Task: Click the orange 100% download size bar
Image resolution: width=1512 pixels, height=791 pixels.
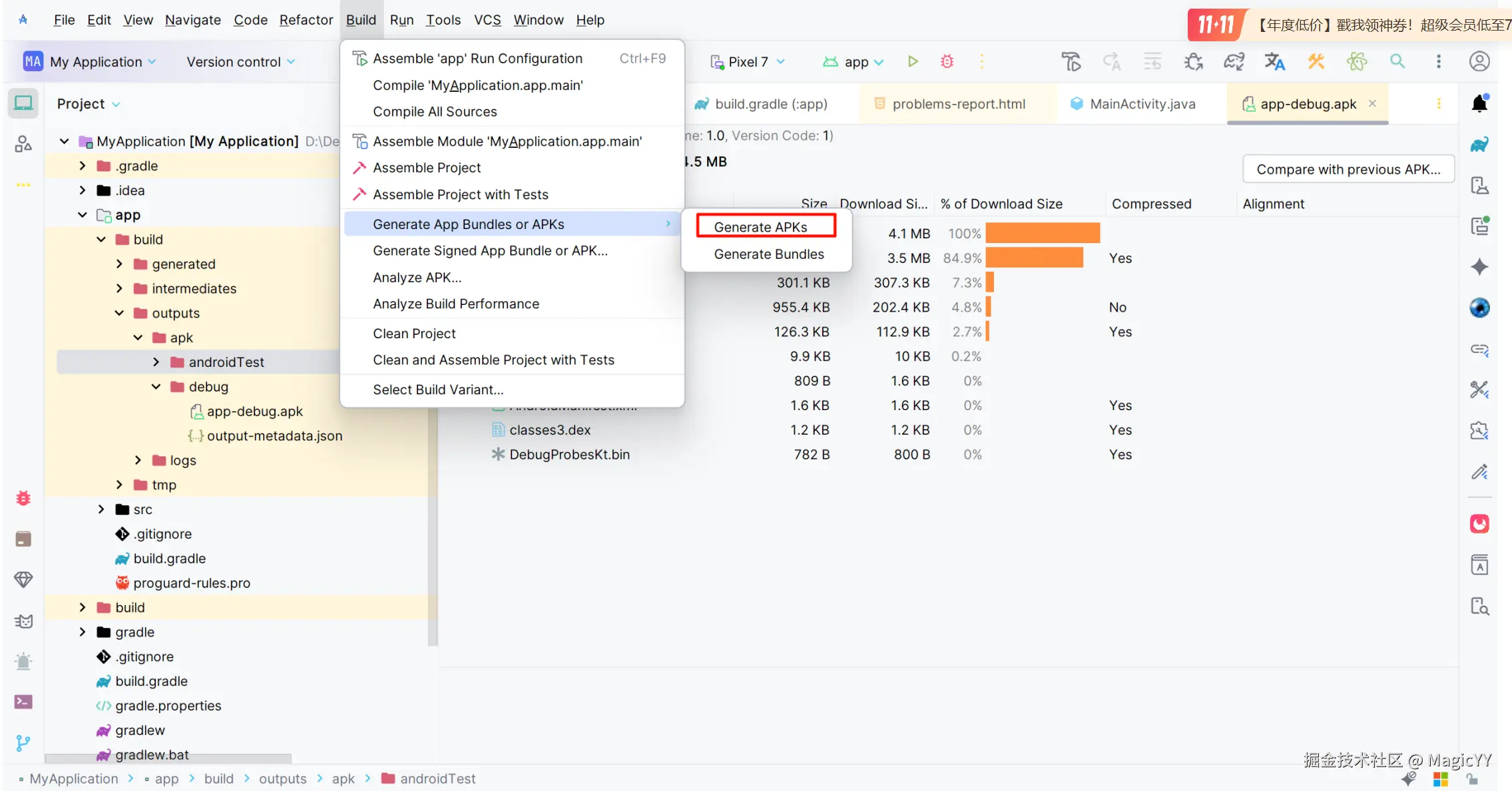Action: 1042,234
